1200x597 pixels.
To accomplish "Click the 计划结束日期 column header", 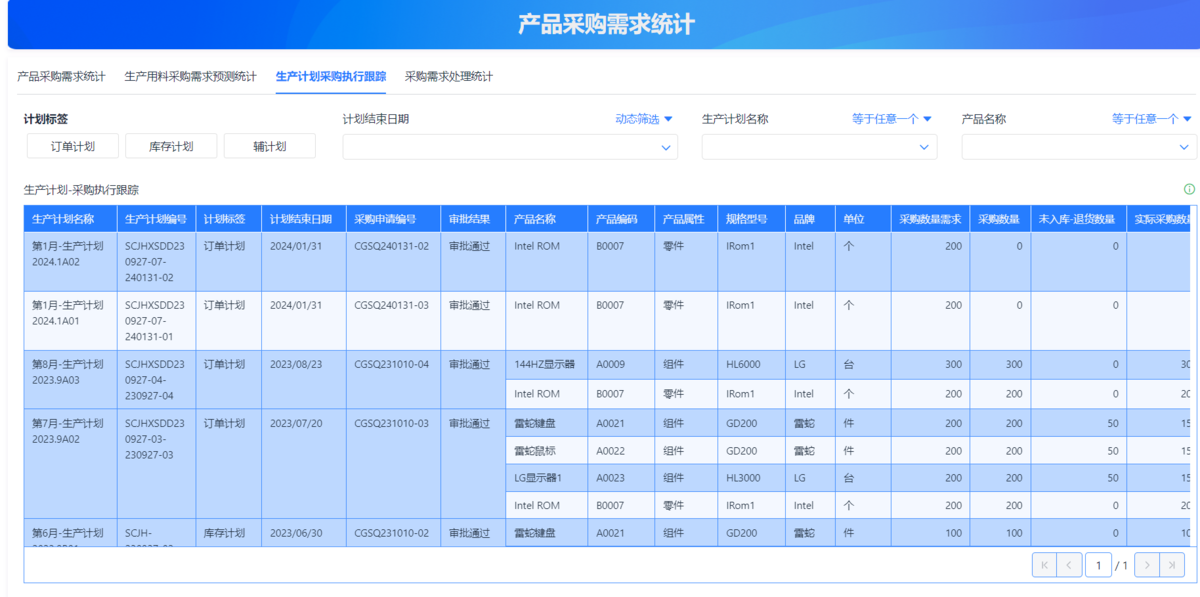I will click(303, 219).
